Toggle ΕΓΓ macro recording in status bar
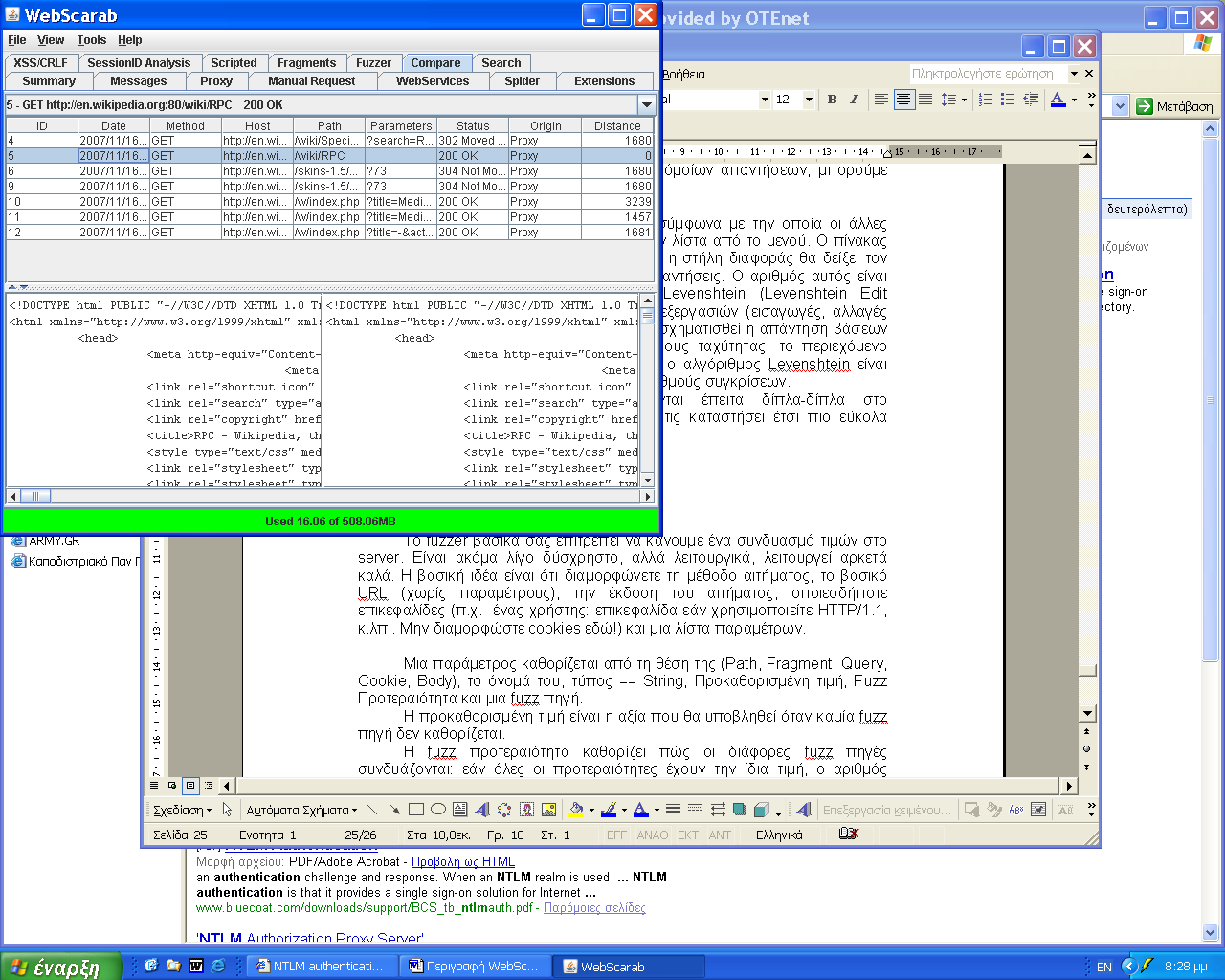1225x980 pixels. click(x=616, y=835)
